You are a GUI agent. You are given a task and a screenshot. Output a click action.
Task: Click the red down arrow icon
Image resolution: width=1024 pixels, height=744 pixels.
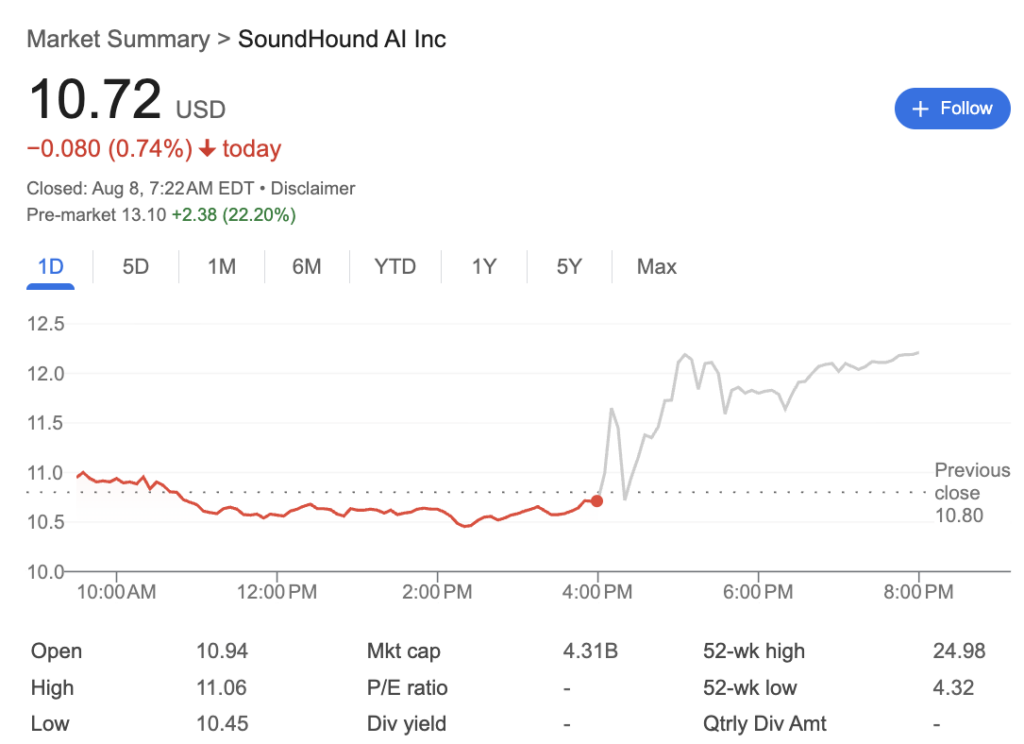click(x=207, y=149)
